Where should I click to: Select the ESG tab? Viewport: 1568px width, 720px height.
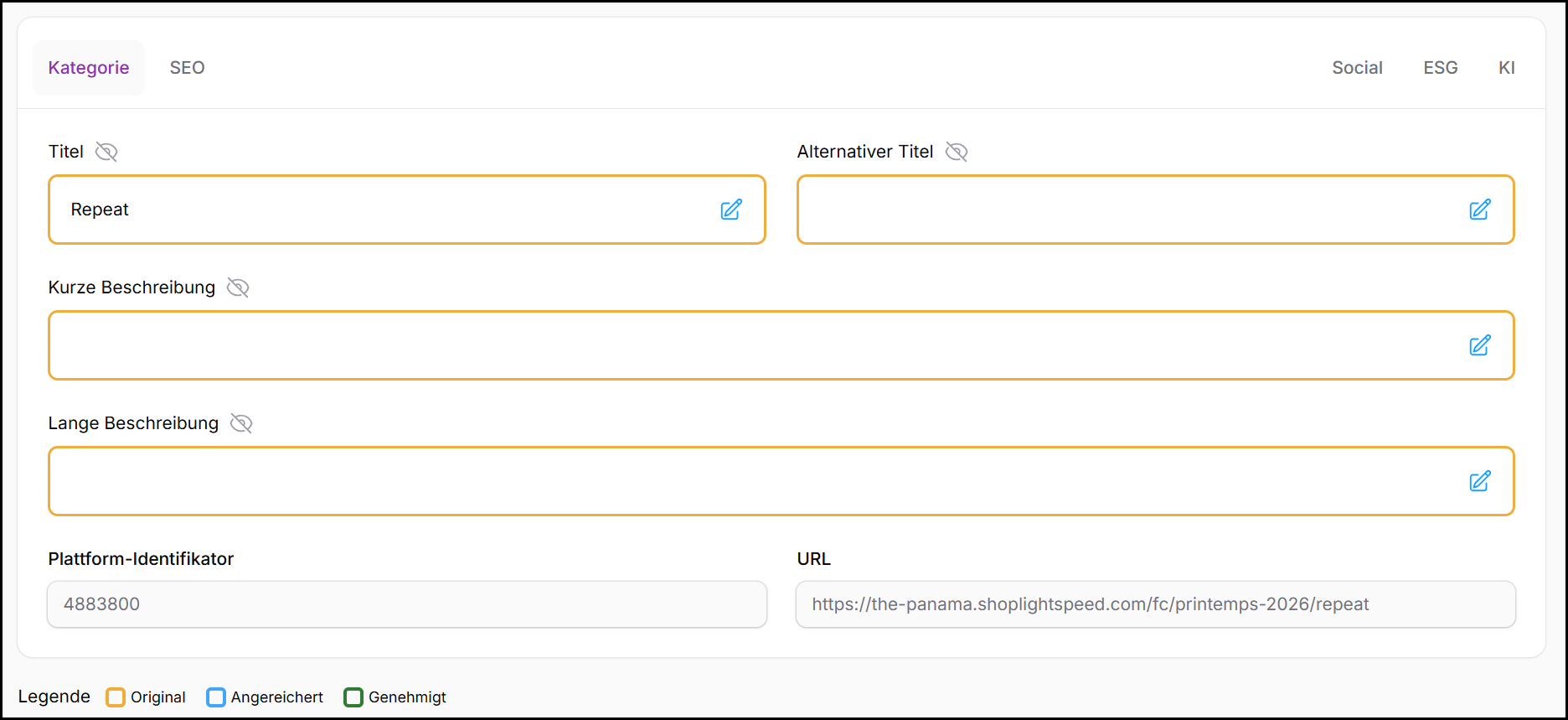(1440, 68)
